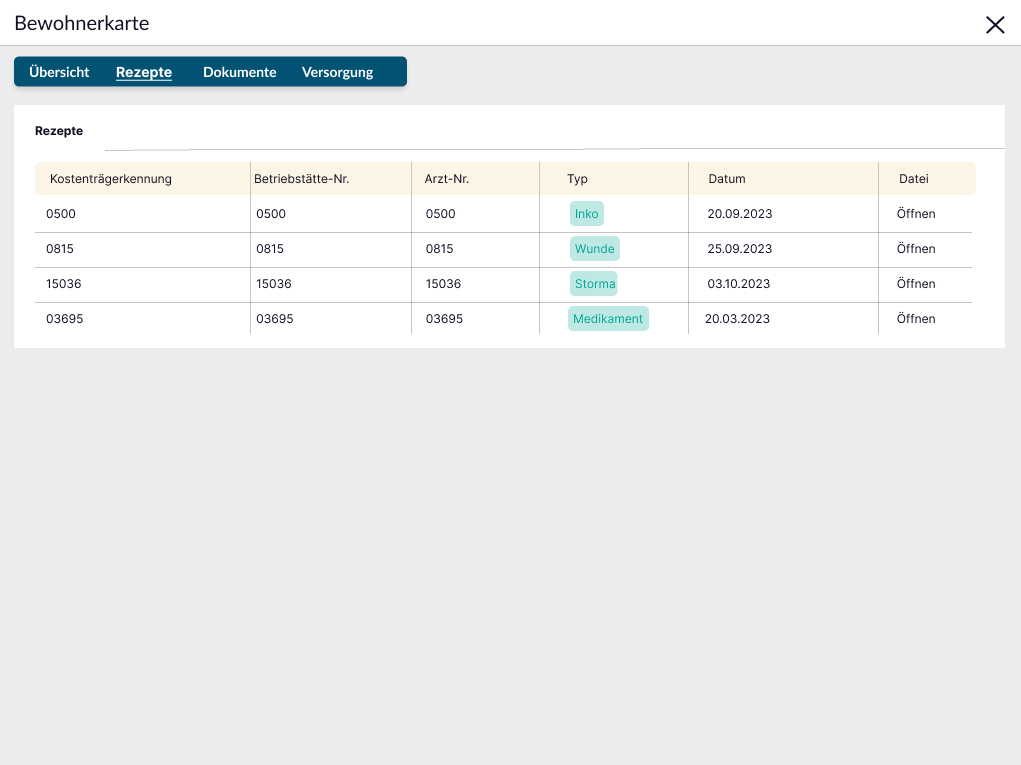Click Öffnen in the Medikament row
This screenshot has width=1021, height=765.
[x=916, y=319]
